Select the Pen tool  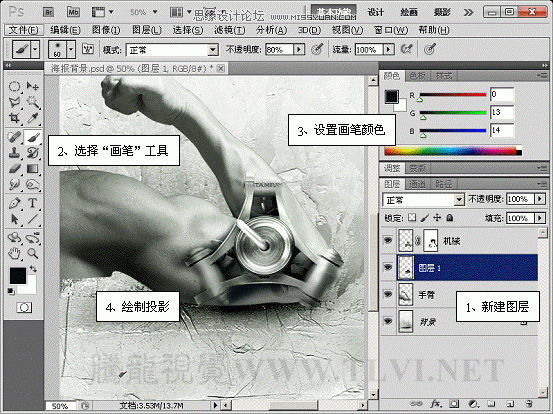[x=14, y=203]
